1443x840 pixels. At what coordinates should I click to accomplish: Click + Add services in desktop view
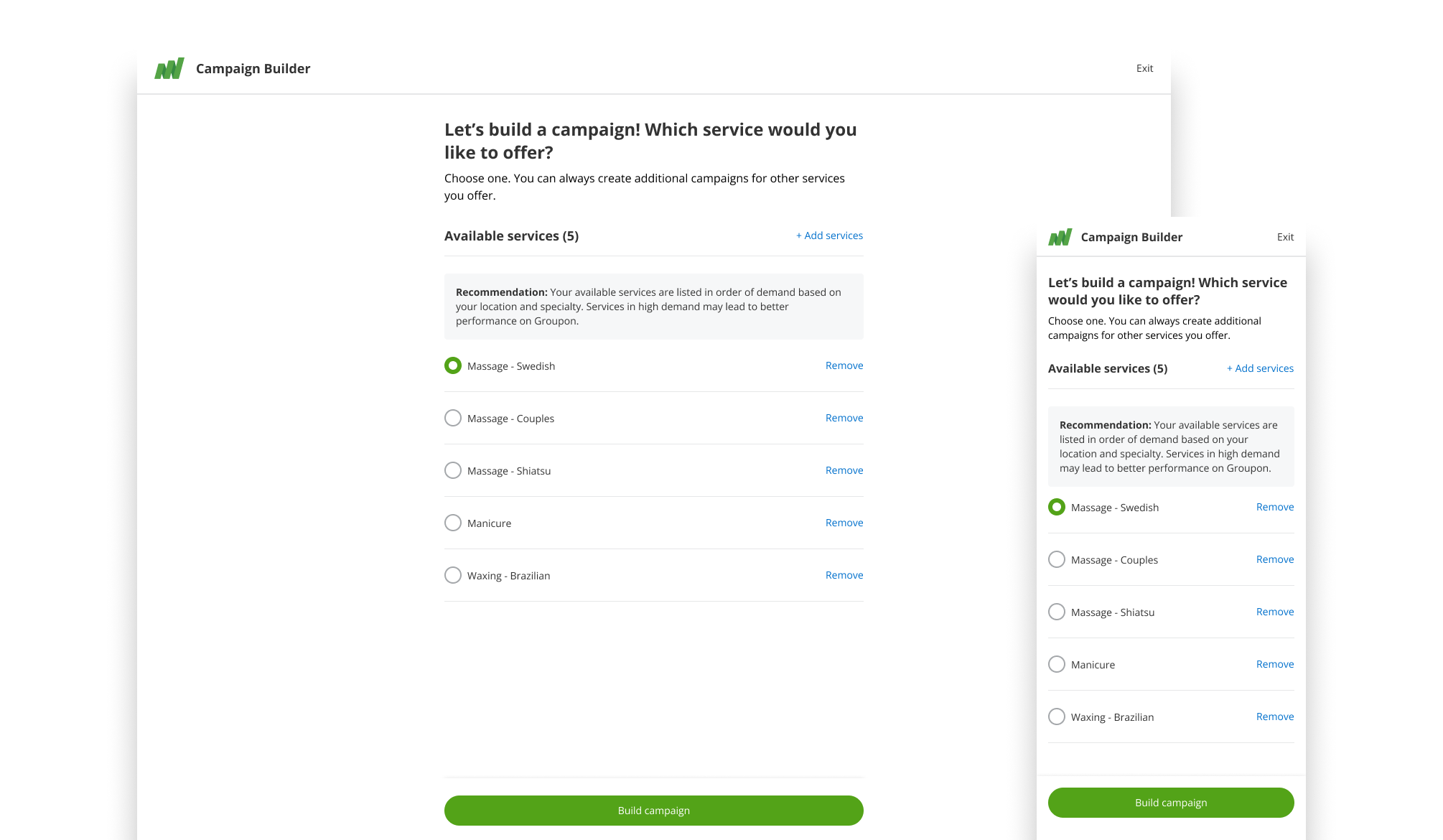pos(829,235)
